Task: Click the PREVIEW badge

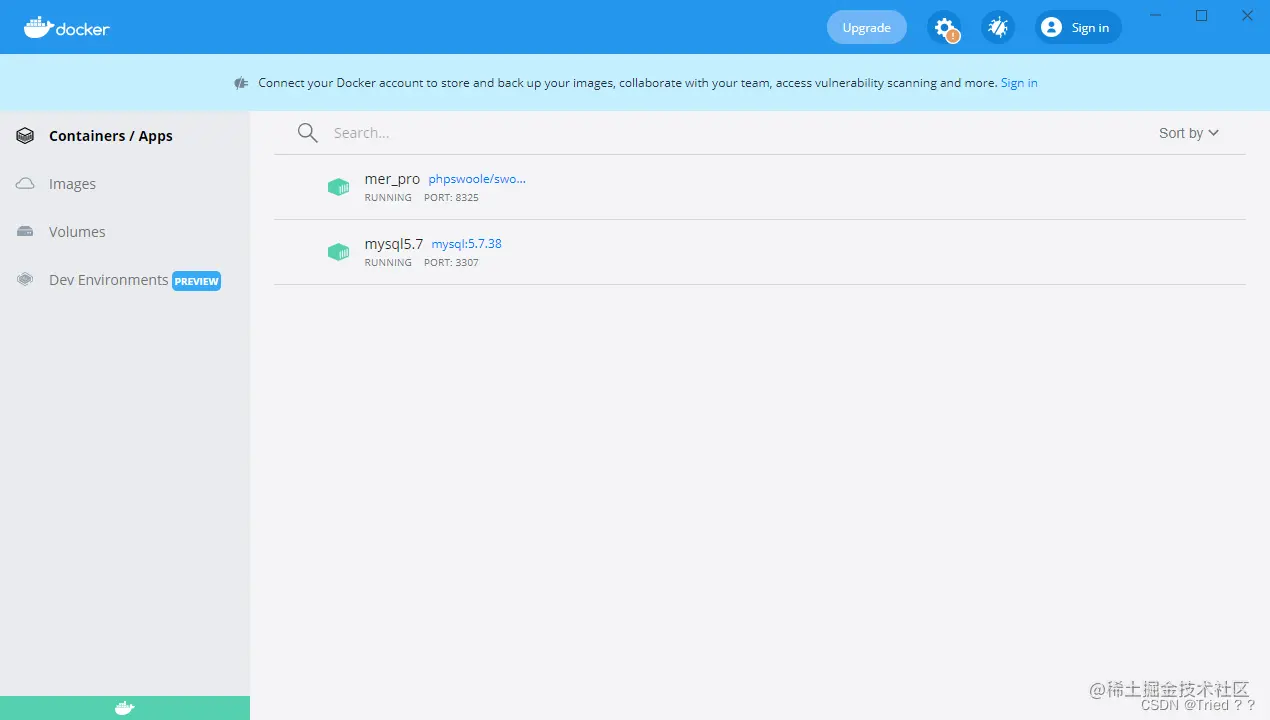Action: 196,281
